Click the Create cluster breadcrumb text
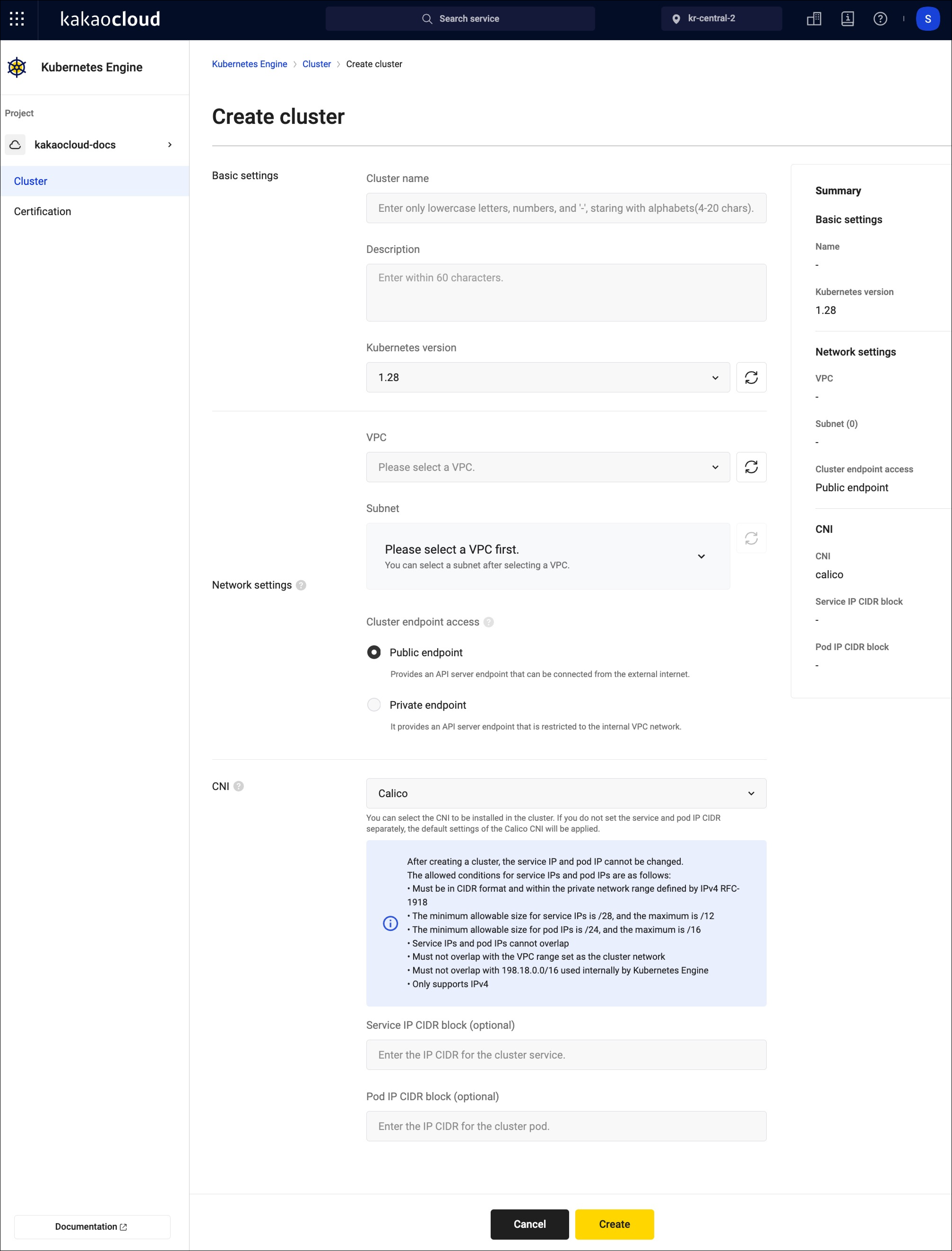 374,64
